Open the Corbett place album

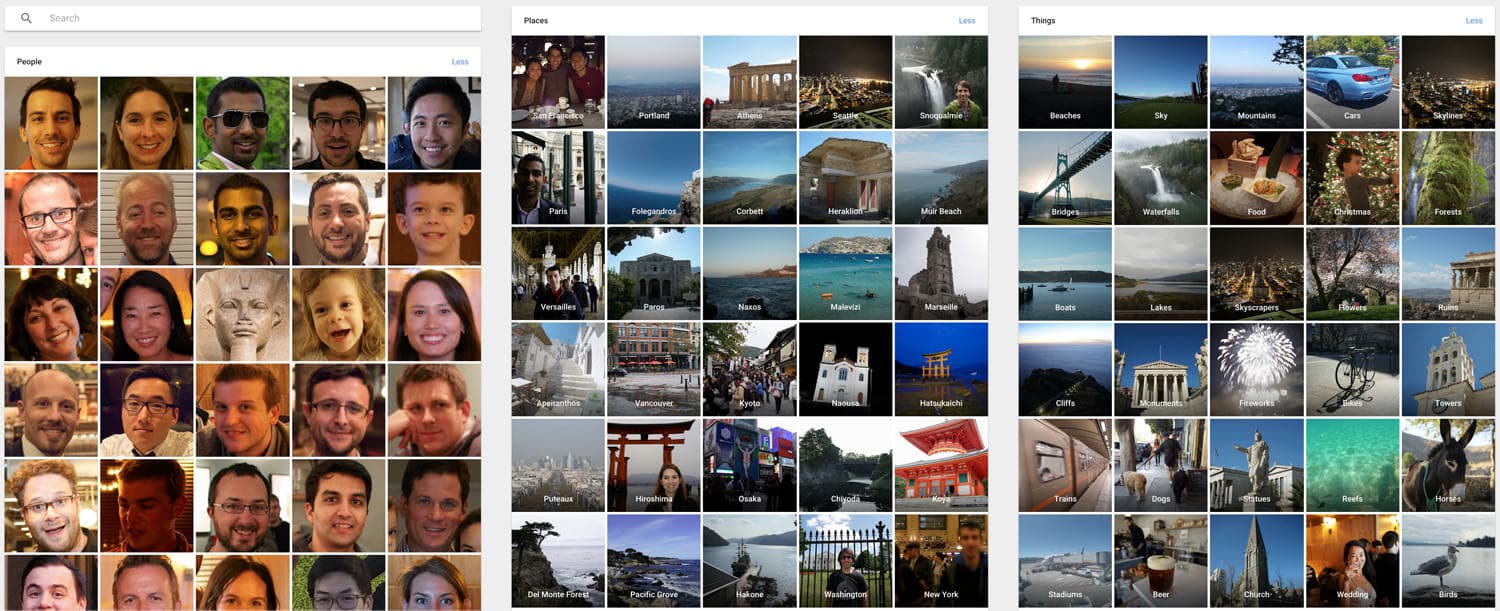point(750,178)
